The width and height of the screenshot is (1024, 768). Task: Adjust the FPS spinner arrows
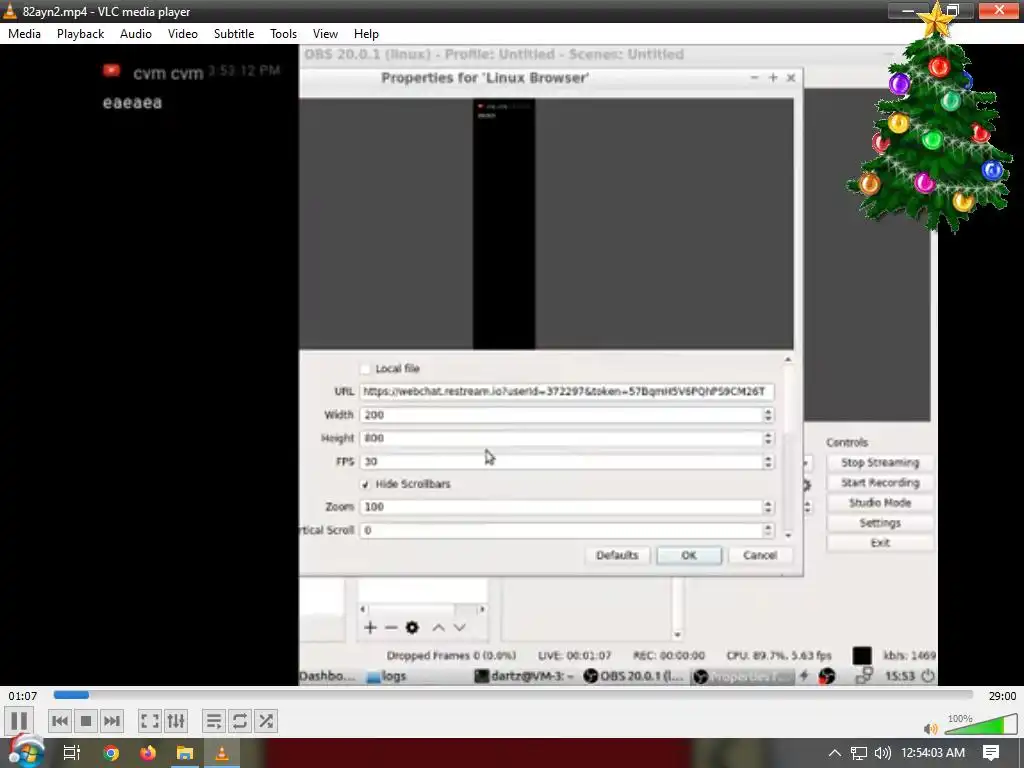pyautogui.click(x=768, y=462)
